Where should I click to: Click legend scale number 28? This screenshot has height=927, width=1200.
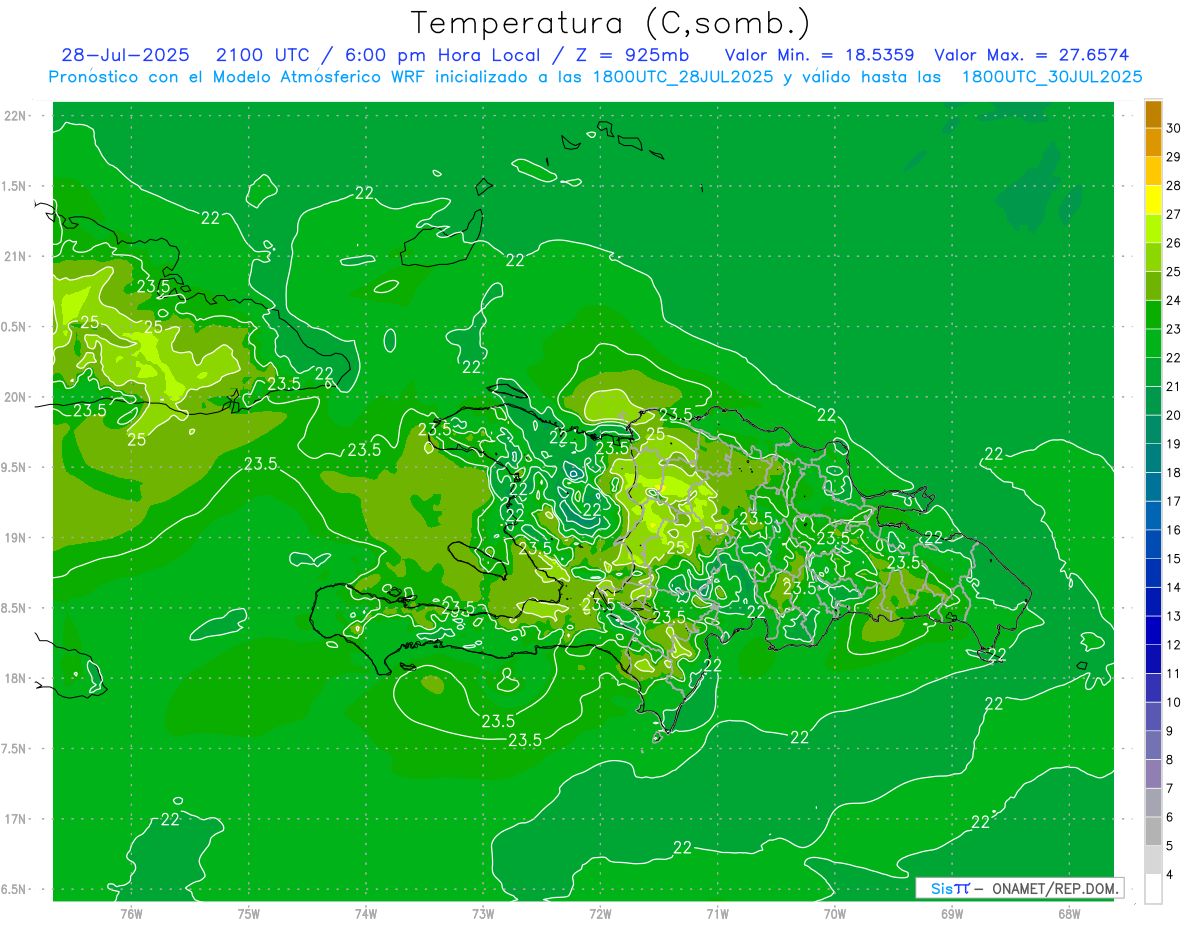[1174, 185]
